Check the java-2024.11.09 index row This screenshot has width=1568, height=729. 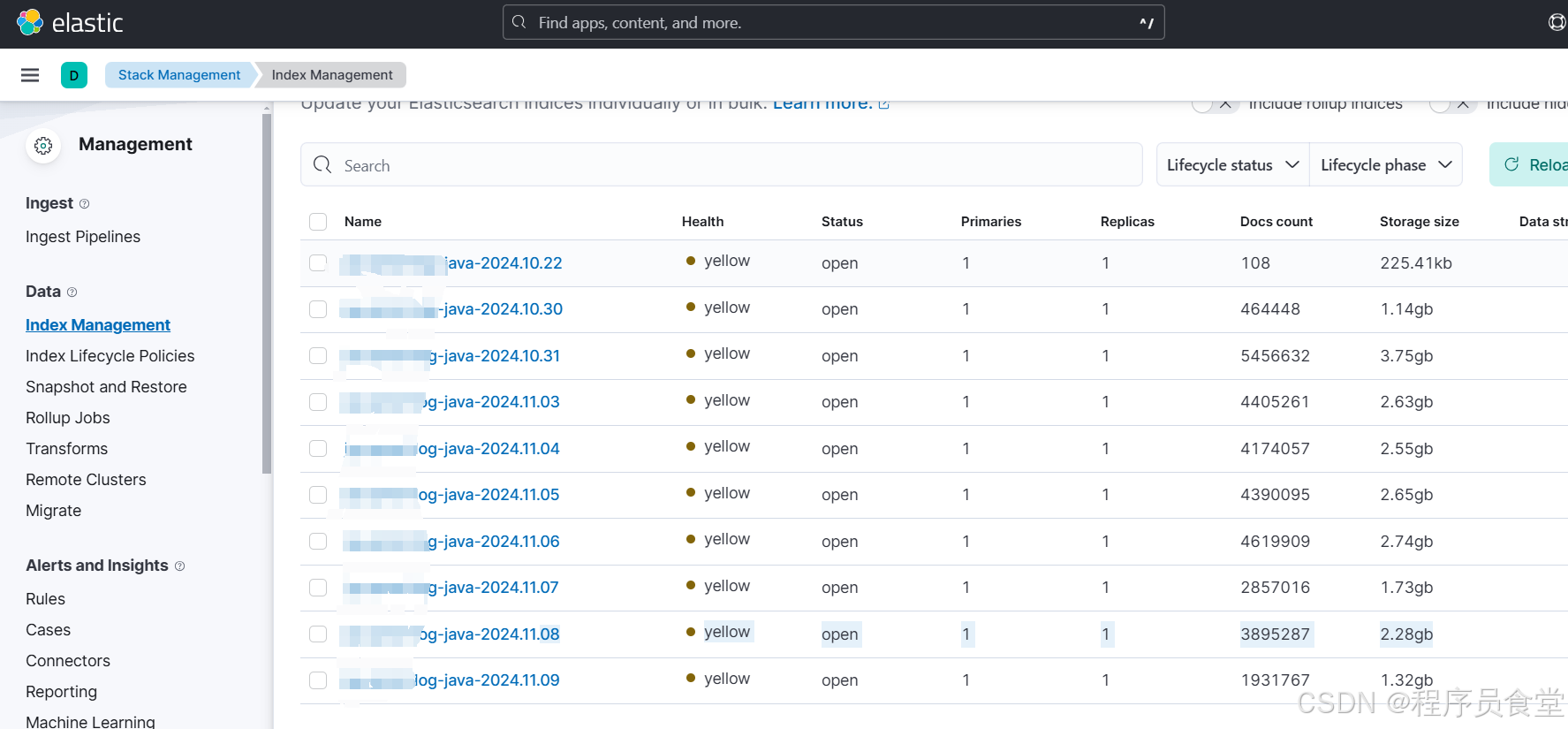pos(318,680)
